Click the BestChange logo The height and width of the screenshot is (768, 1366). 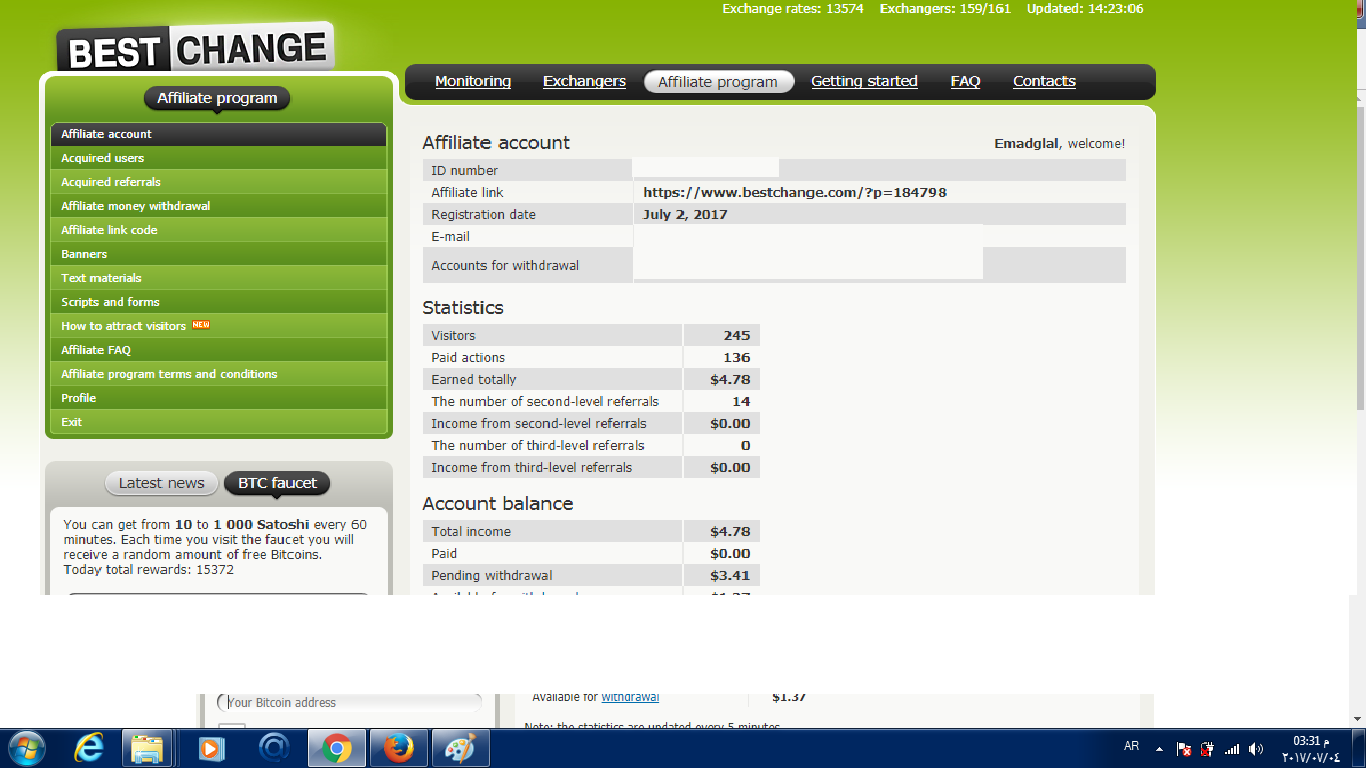pyautogui.click(x=195, y=48)
